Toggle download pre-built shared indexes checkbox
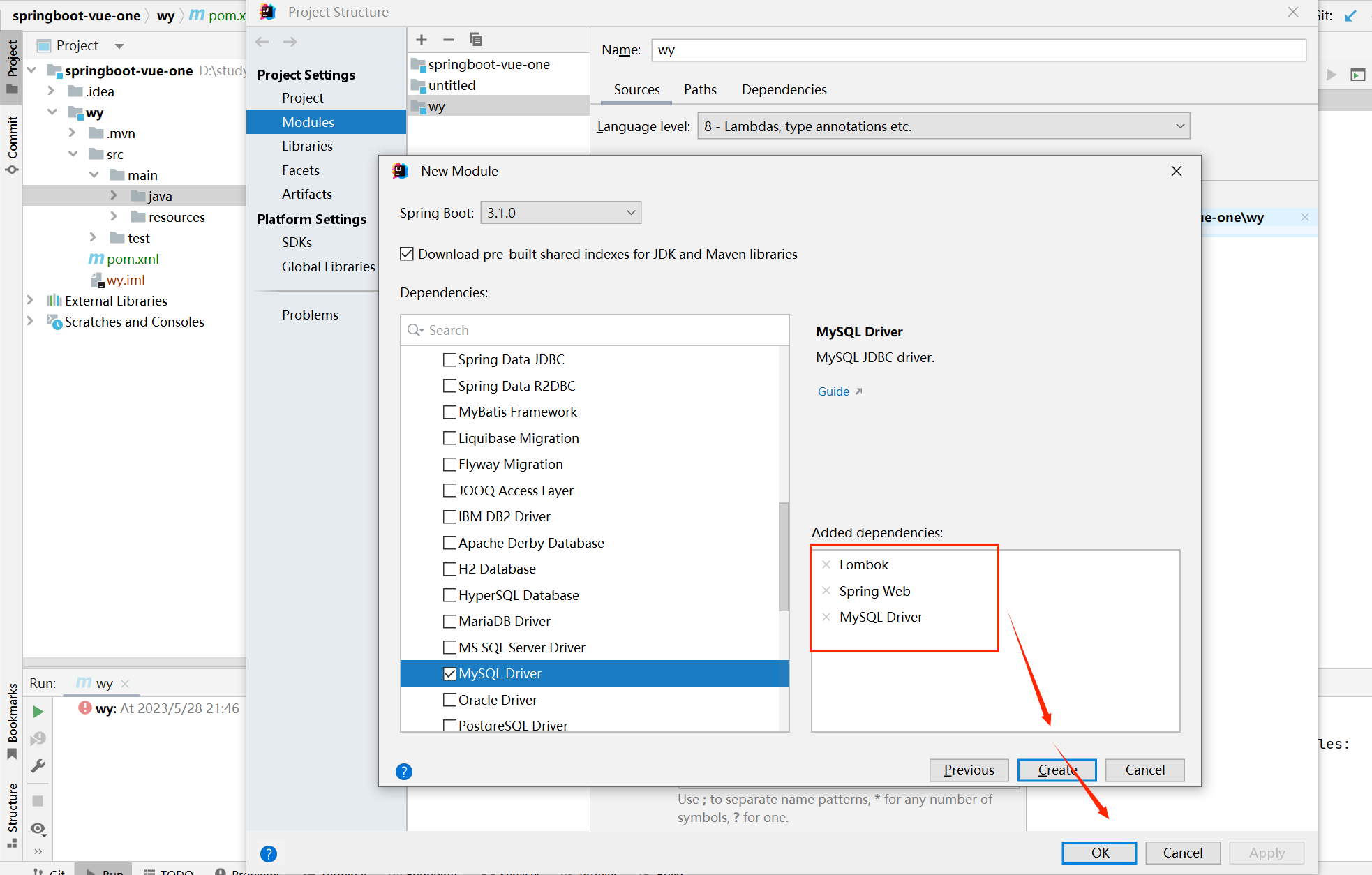This screenshot has height=875, width=1372. point(407,254)
